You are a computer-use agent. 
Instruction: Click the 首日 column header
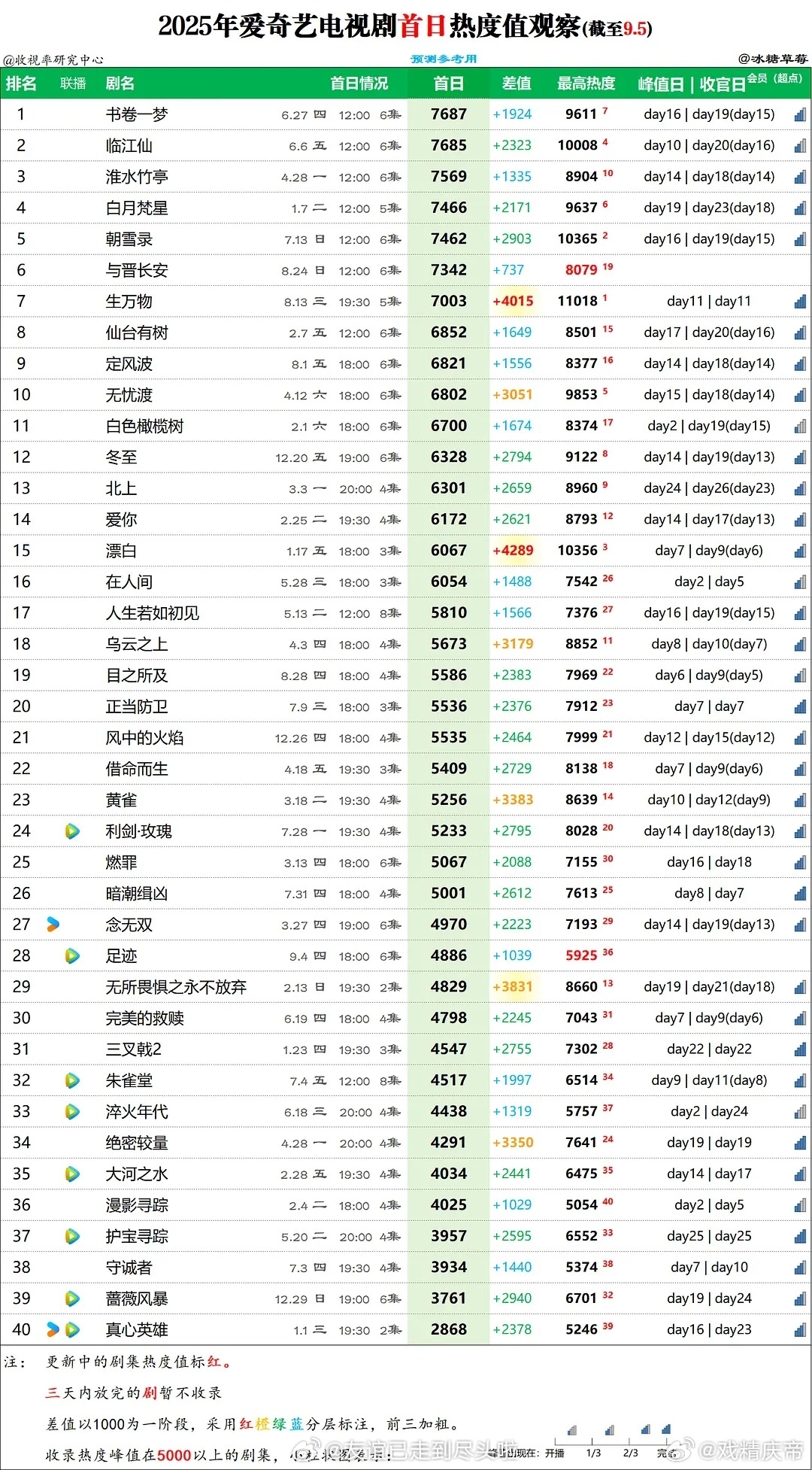(449, 84)
